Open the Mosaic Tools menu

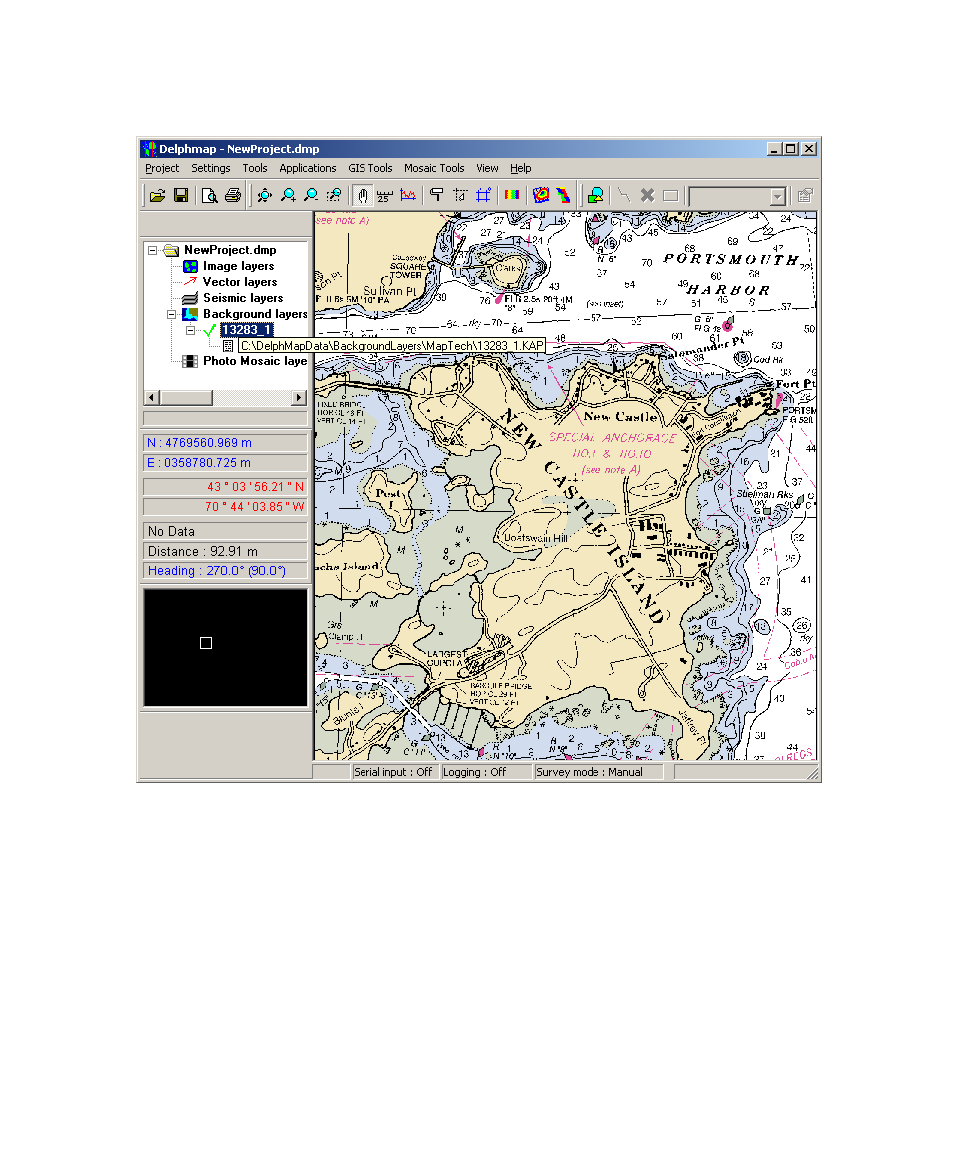pyautogui.click(x=434, y=169)
